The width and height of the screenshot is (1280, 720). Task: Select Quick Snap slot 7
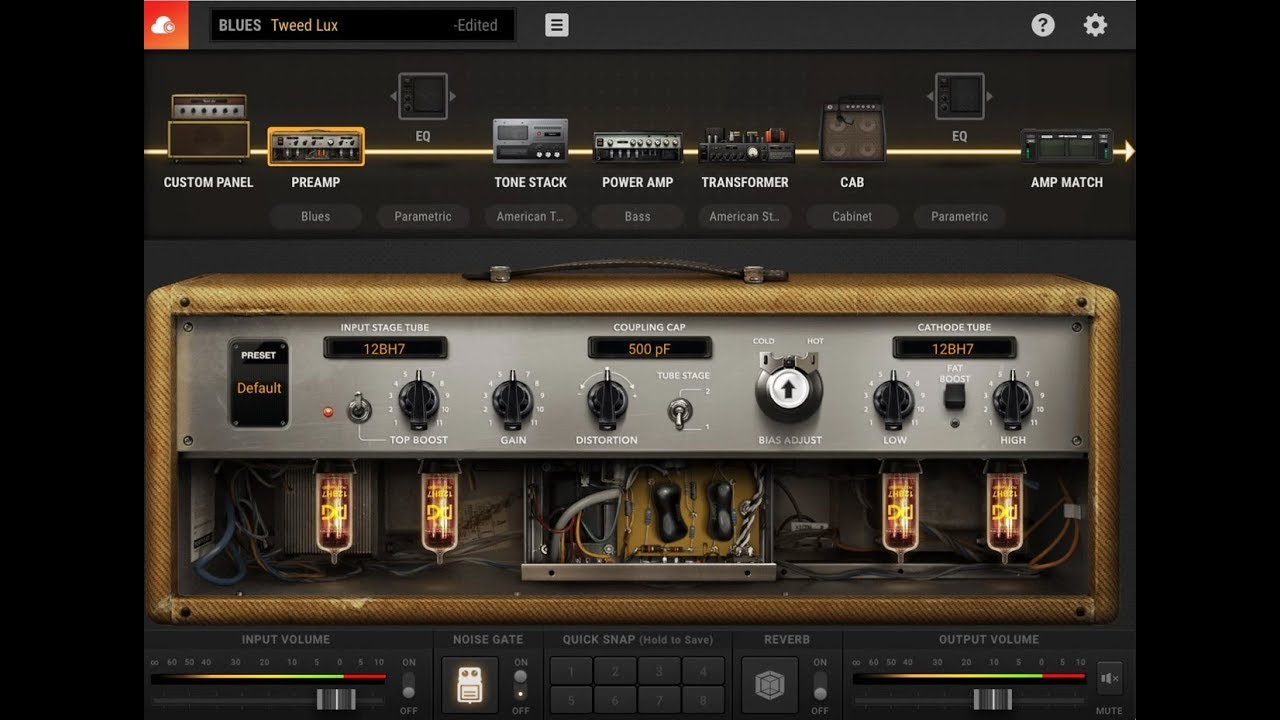tap(659, 699)
